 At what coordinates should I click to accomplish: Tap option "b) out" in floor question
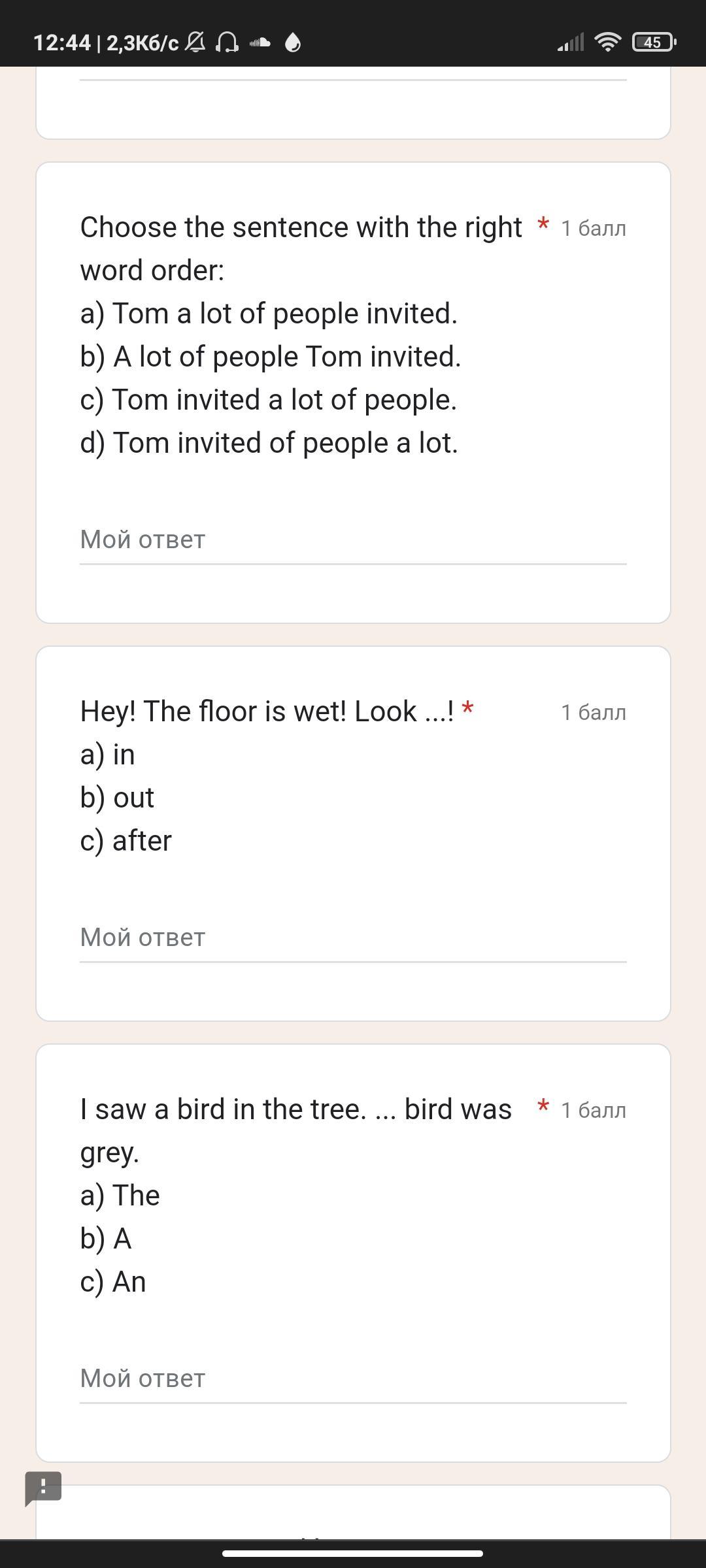click(117, 798)
